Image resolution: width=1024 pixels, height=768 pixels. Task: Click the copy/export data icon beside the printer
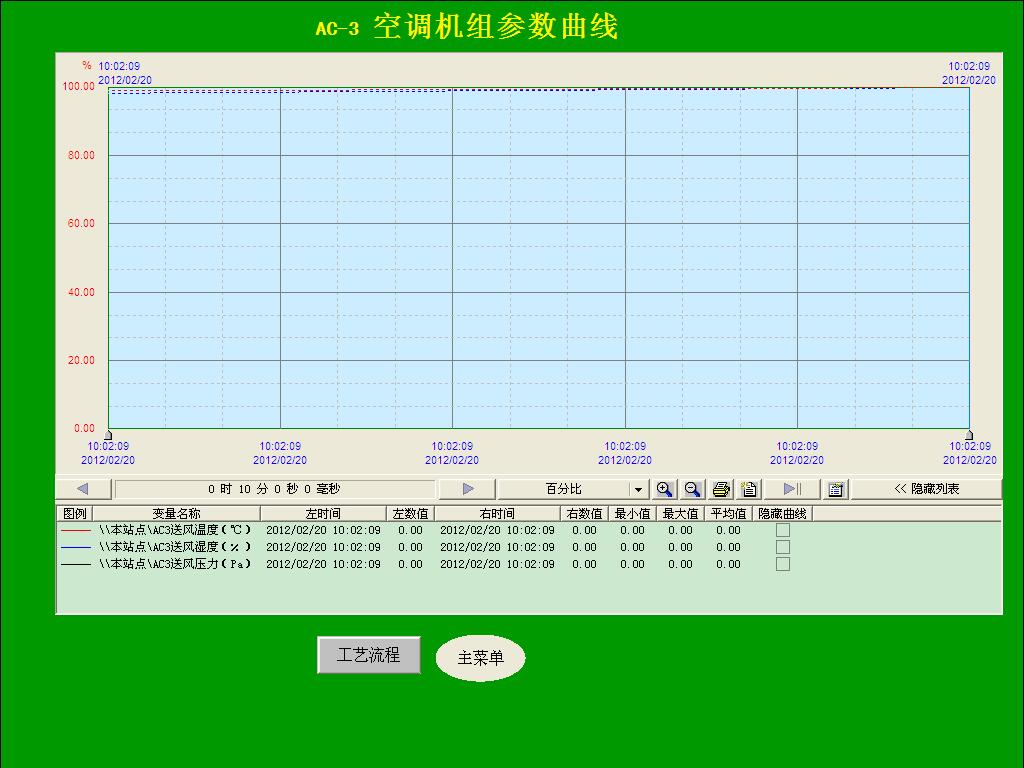click(749, 489)
